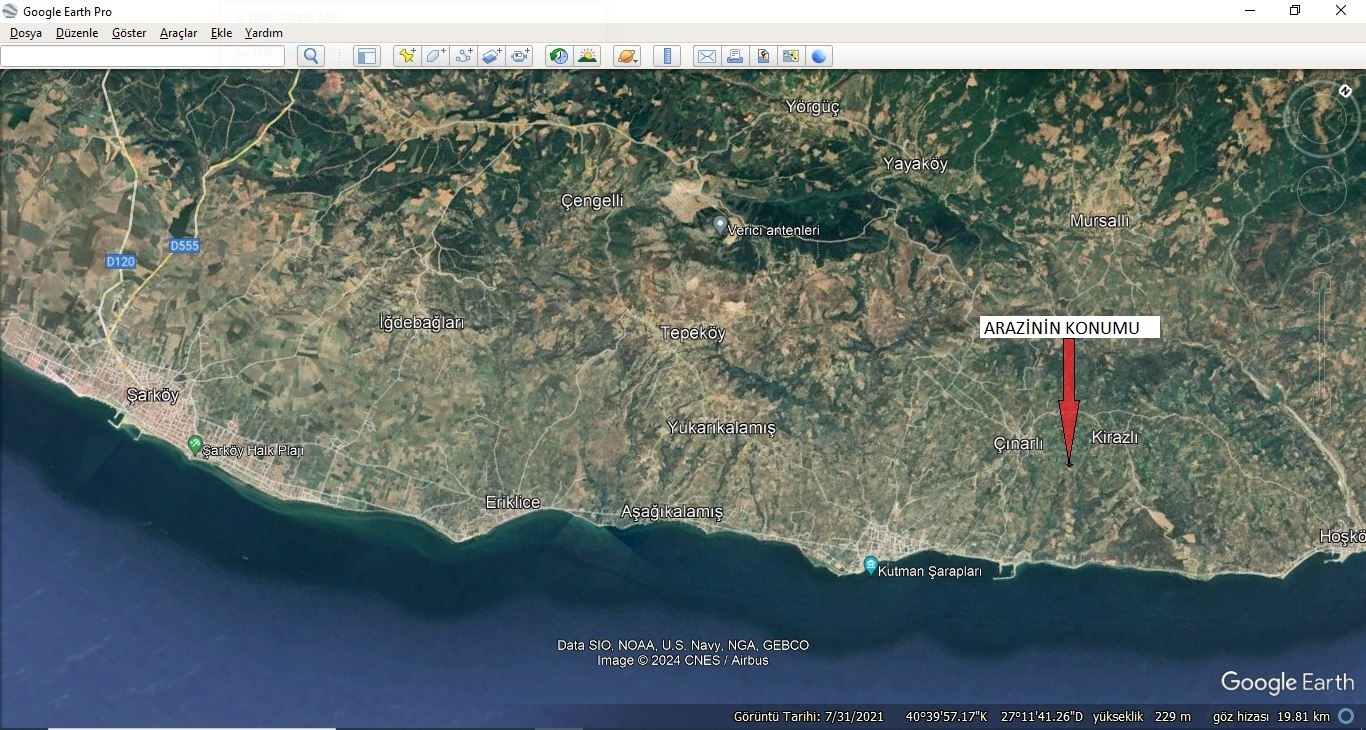Toggle historical imagery with the clock icon

click(559, 56)
